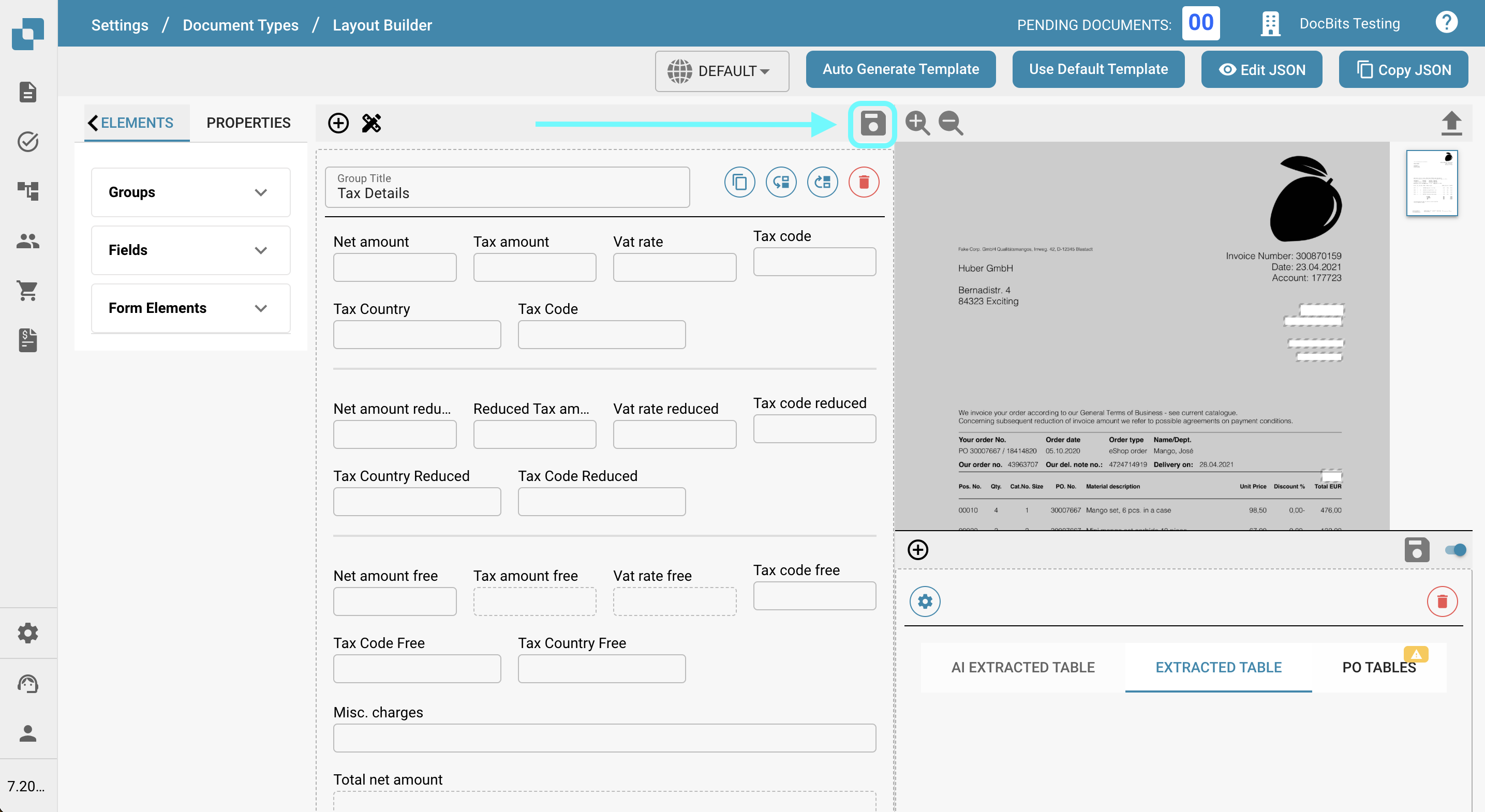1485x812 pixels.
Task: Click the design tools ruler-pencil icon
Action: [x=372, y=123]
